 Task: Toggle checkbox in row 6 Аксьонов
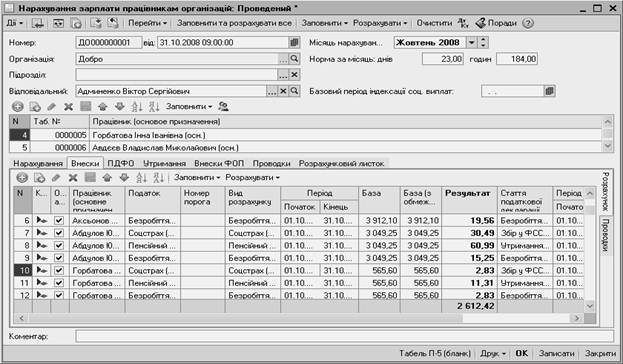59,220
